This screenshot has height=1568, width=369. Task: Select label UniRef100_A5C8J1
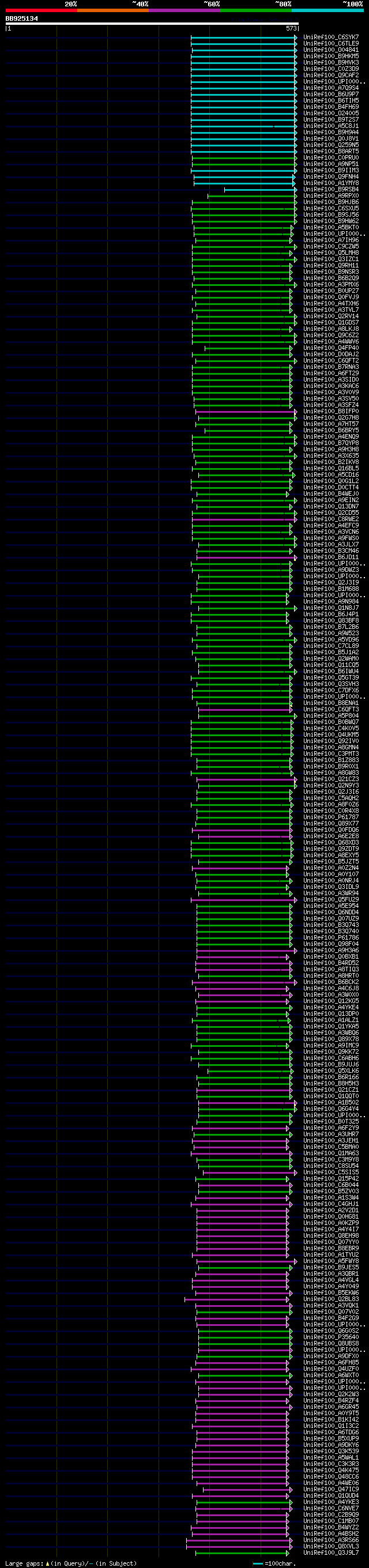click(332, 126)
